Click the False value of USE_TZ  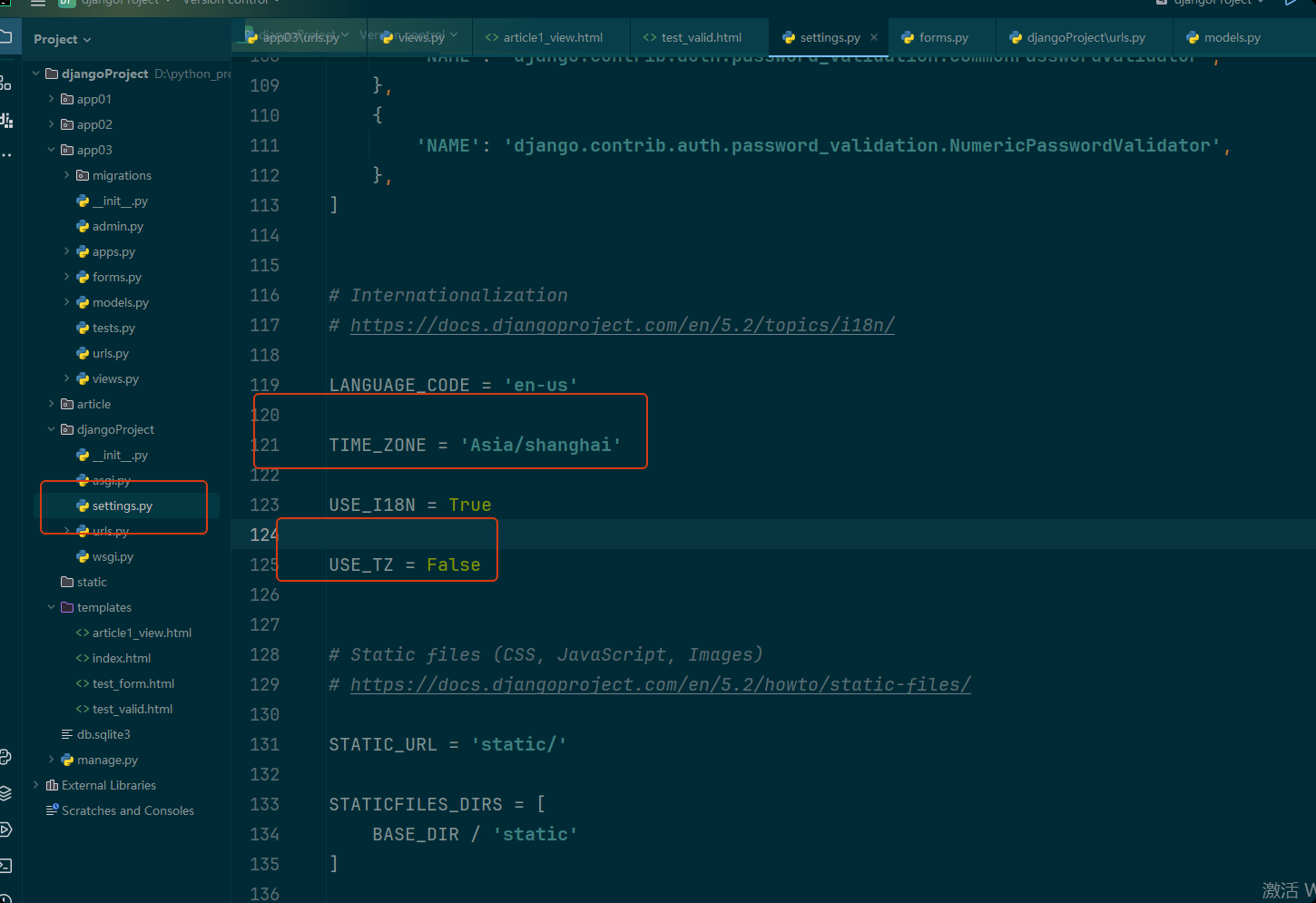(x=454, y=564)
